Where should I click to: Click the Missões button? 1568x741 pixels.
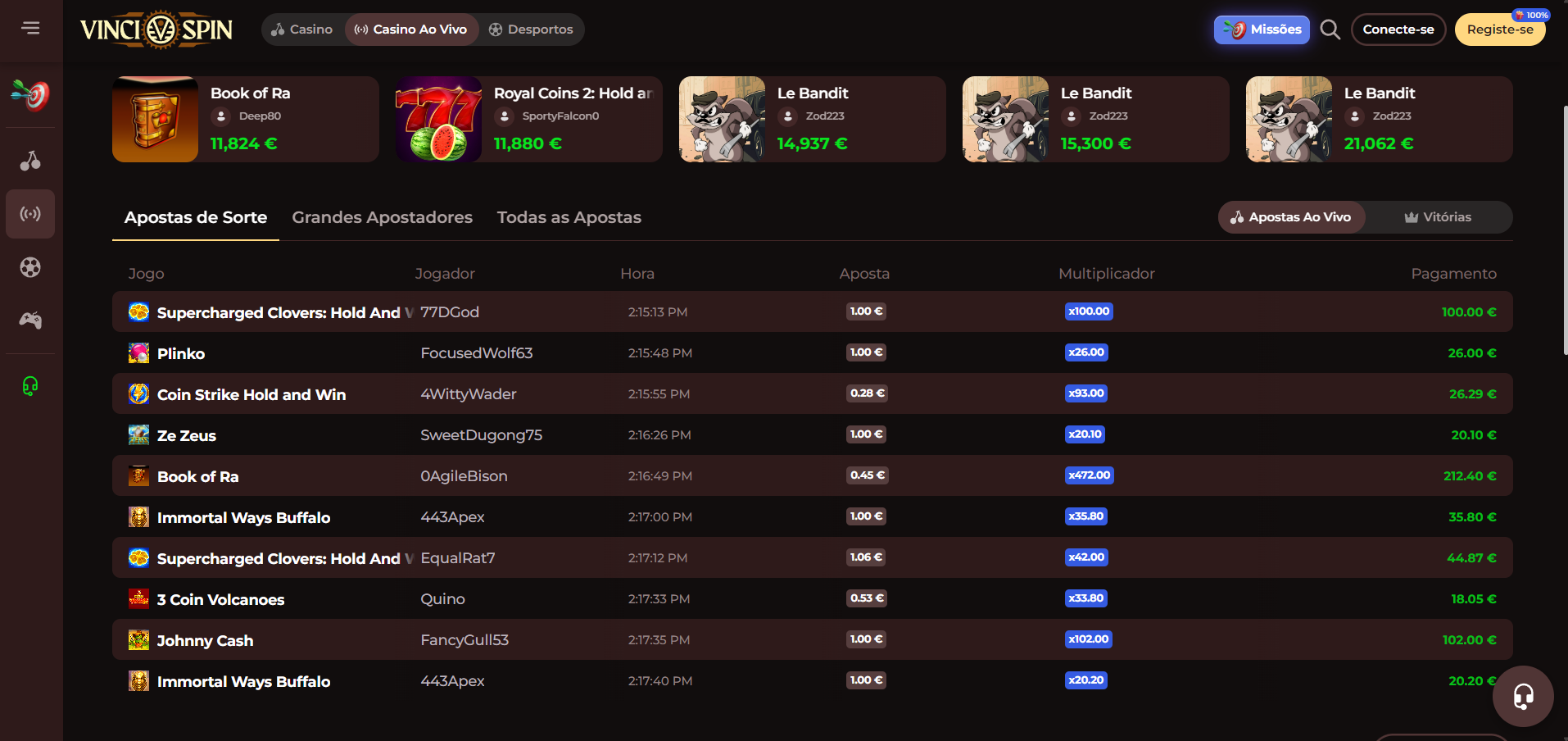(x=1262, y=30)
